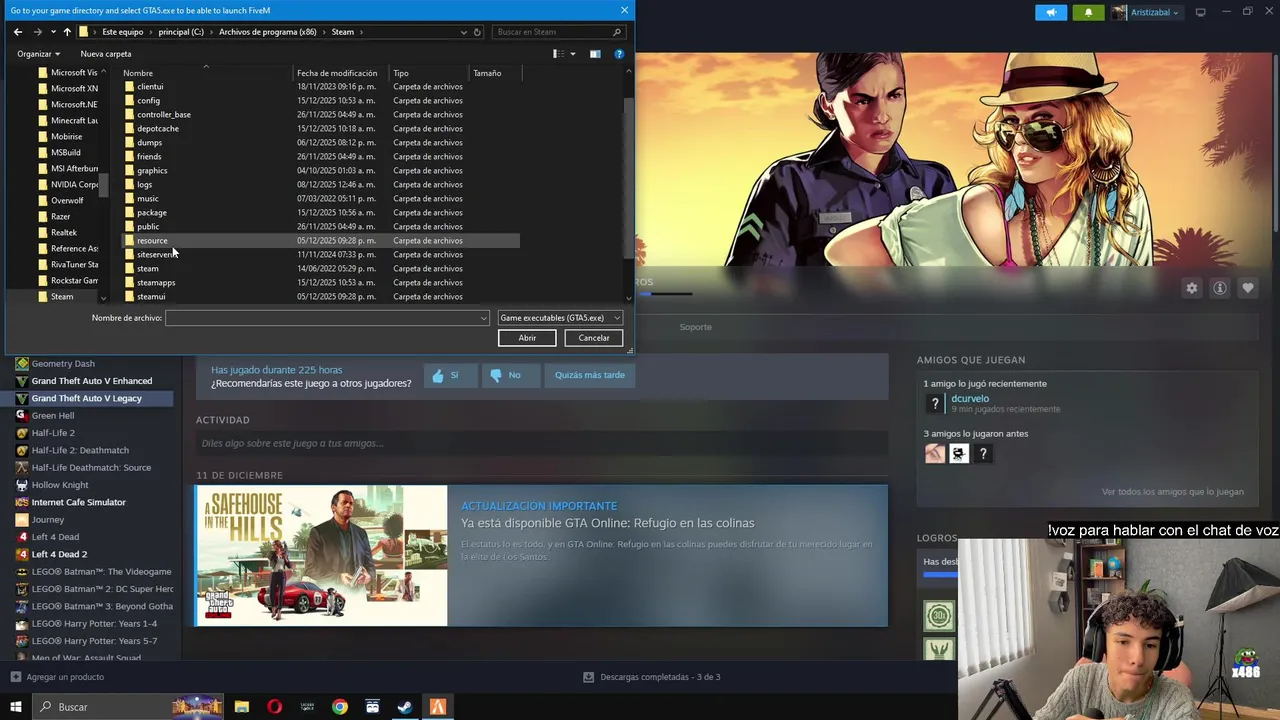Open Steam announcements megaphone button

(1050, 12)
